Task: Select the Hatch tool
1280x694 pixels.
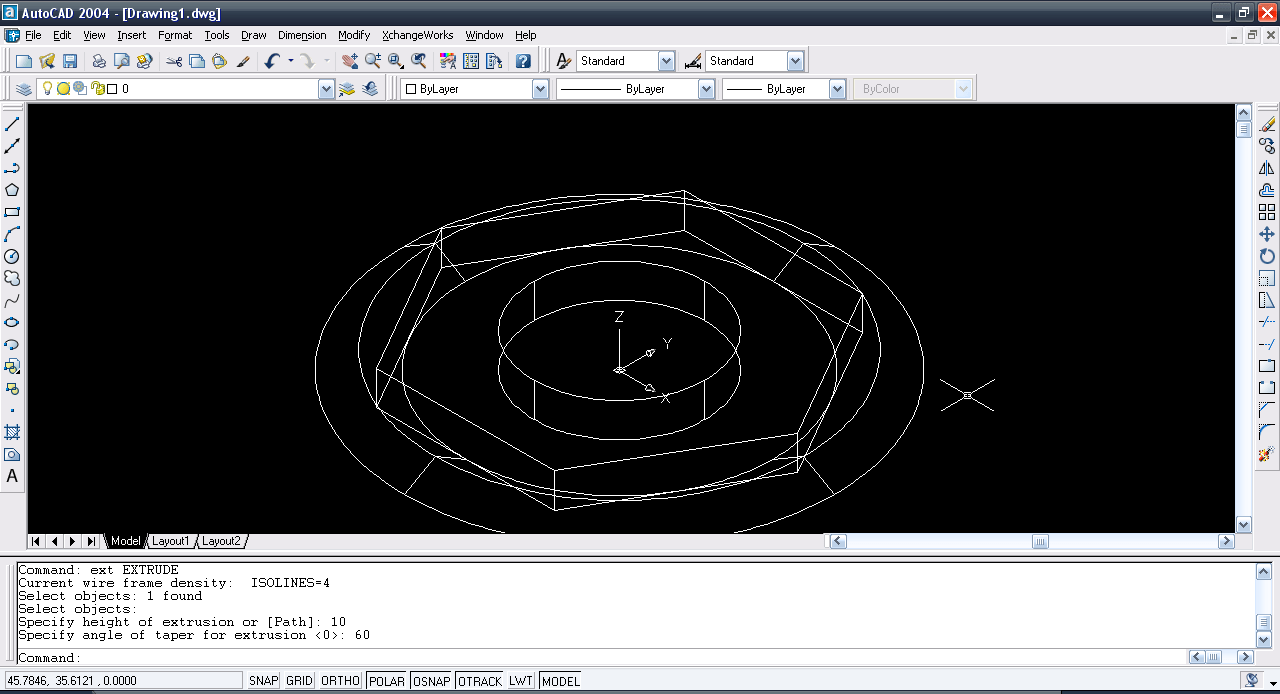Action: point(12,432)
